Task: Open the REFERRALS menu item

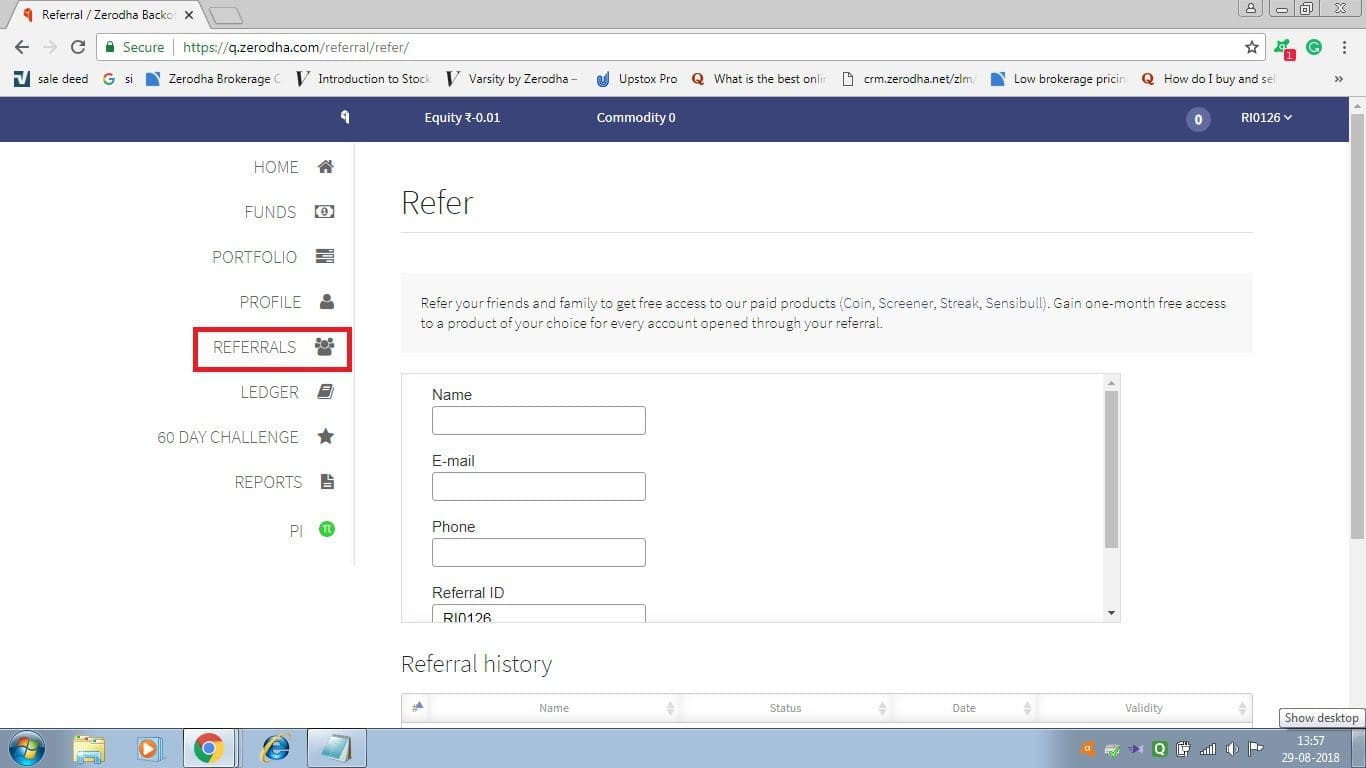Action: point(272,348)
